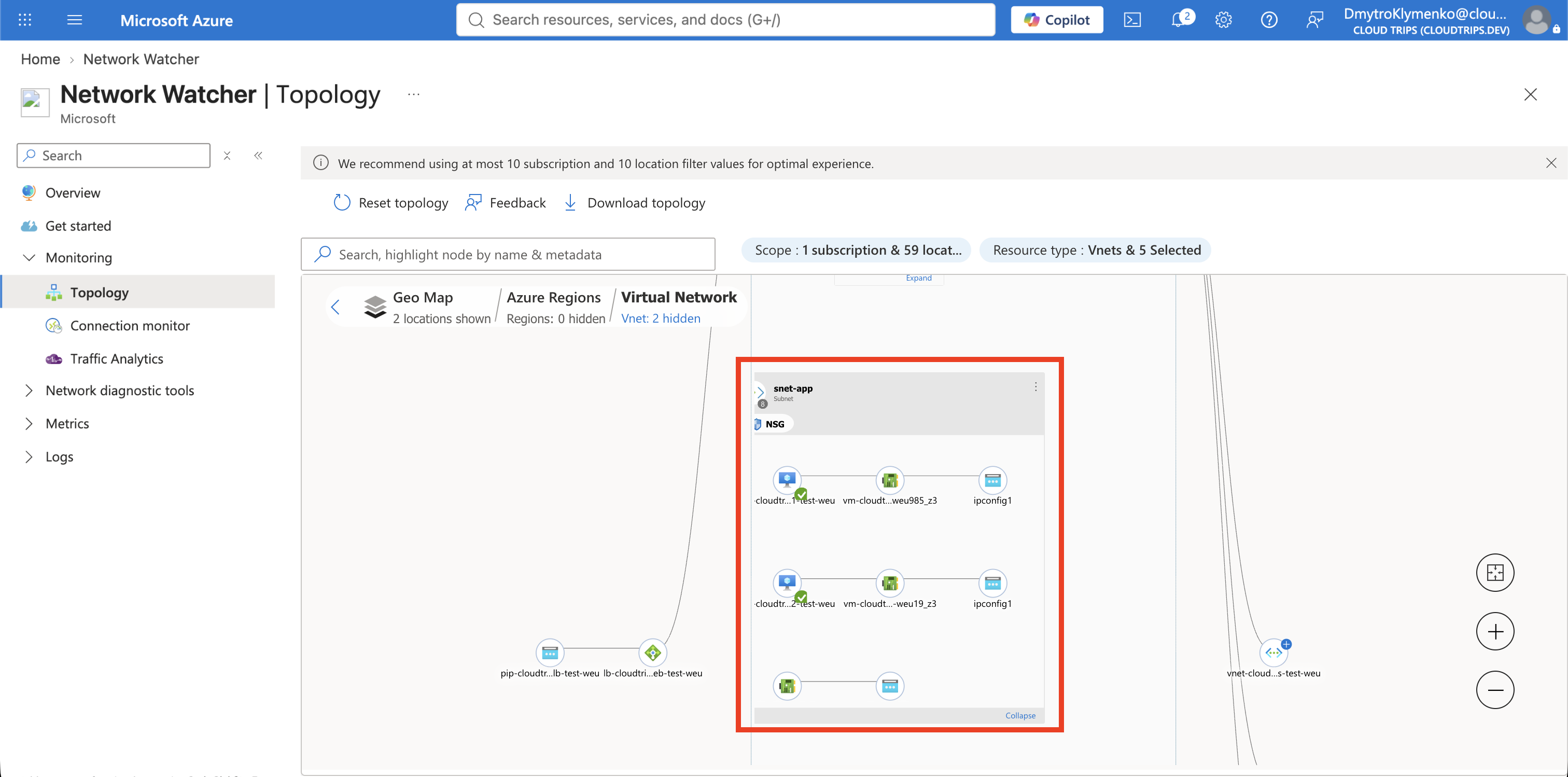Image resolution: width=1568 pixels, height=777 pixels.
Task: Switch to Azure Regions view
Action: tap(555, 307)
